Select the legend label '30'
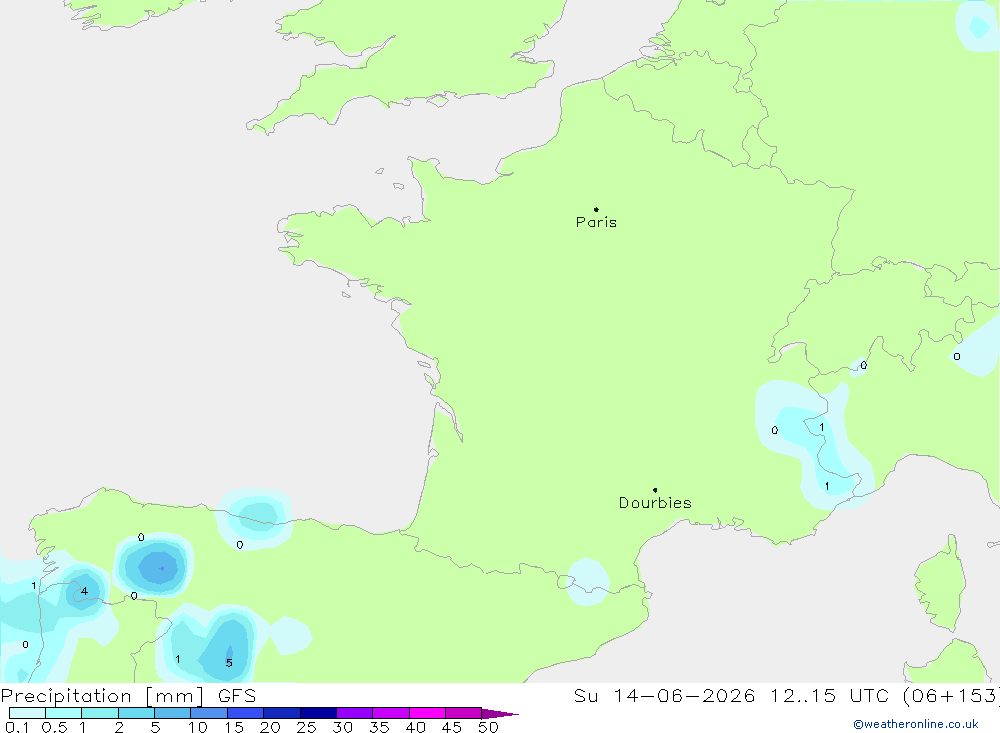 343,727
